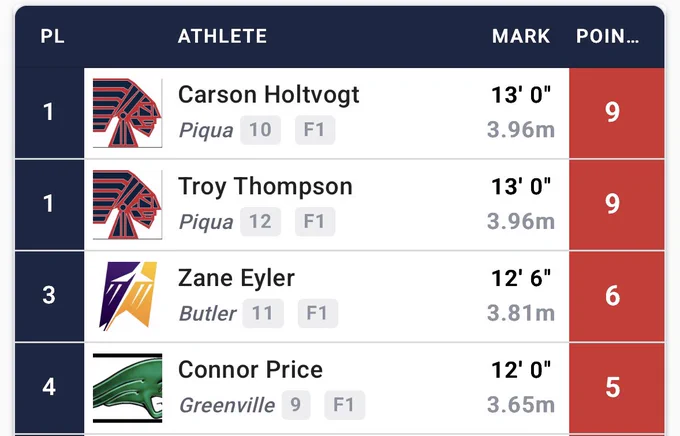Click the ATHLETE column header

pyautogui.click(x=222, y=36)
